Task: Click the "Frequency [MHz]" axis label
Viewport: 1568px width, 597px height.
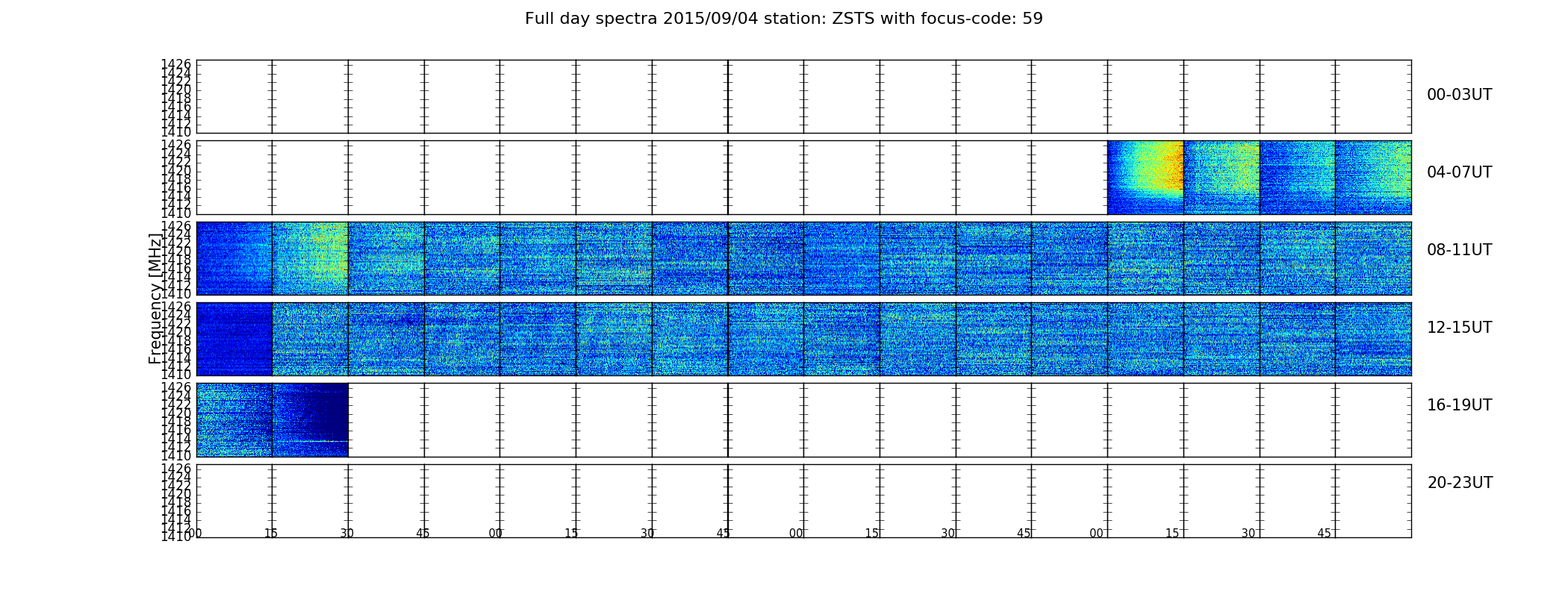Action: point(155,298)
